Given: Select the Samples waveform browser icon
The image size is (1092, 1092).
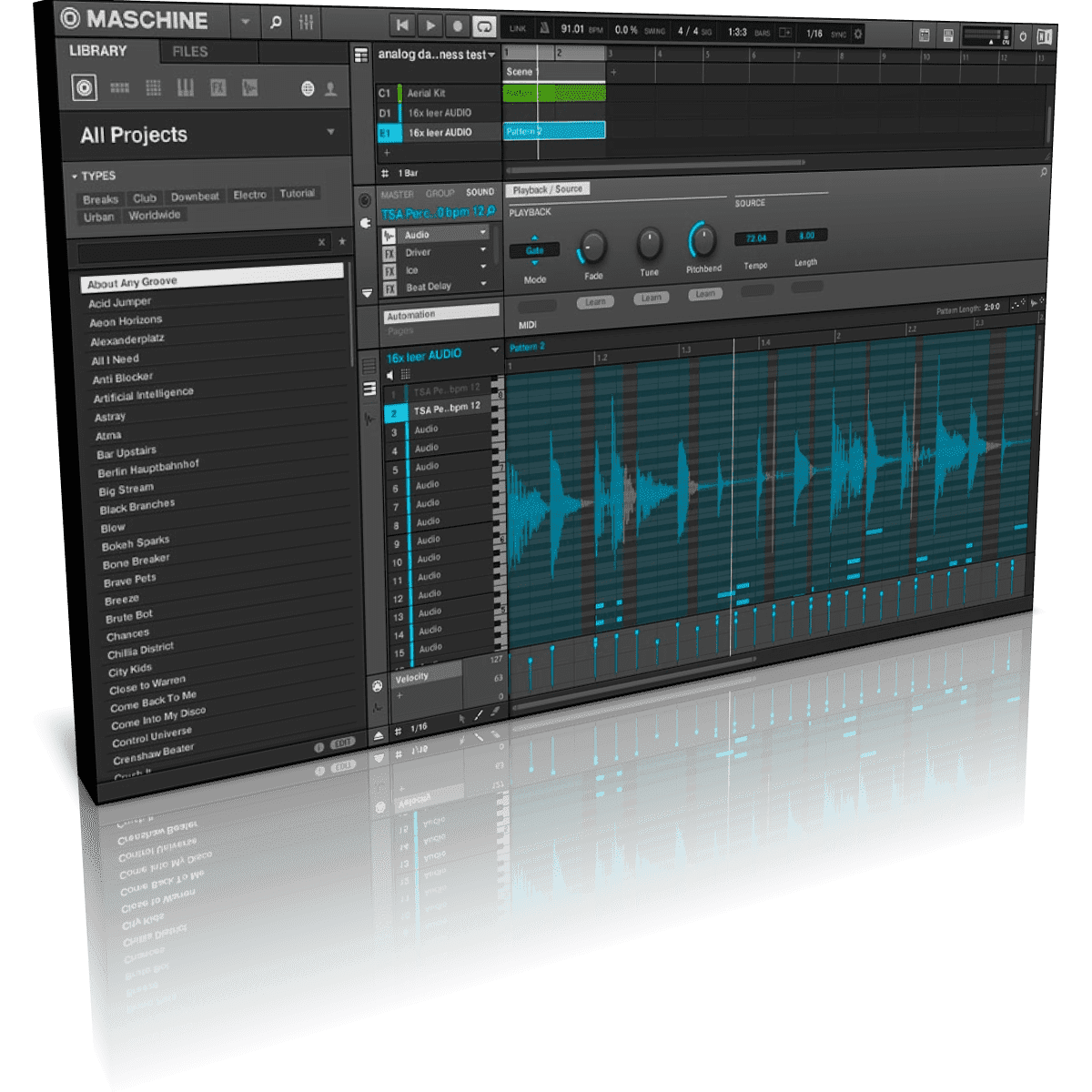Looking at the screenshot, I should pos(249,87).
